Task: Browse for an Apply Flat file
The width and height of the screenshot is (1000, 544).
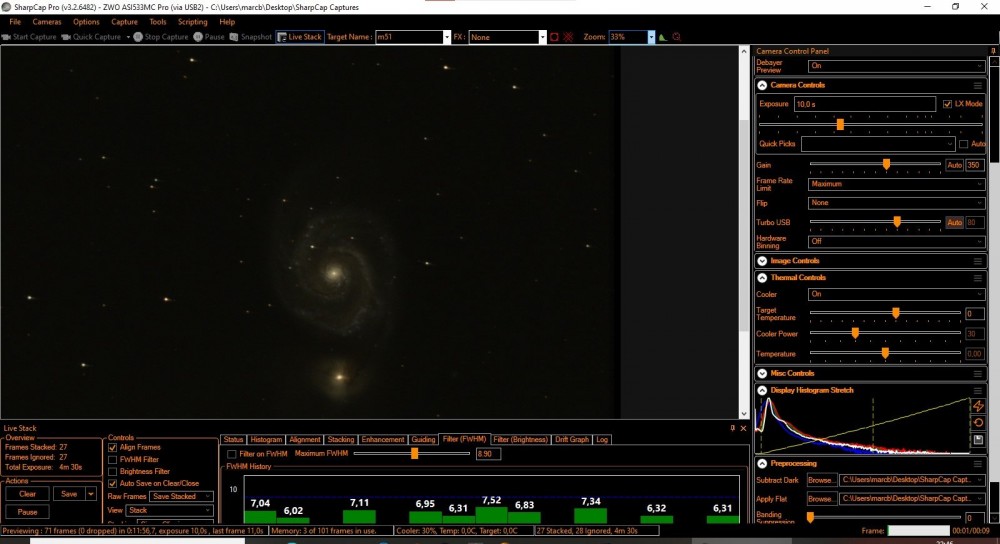Action: [821, 499]
